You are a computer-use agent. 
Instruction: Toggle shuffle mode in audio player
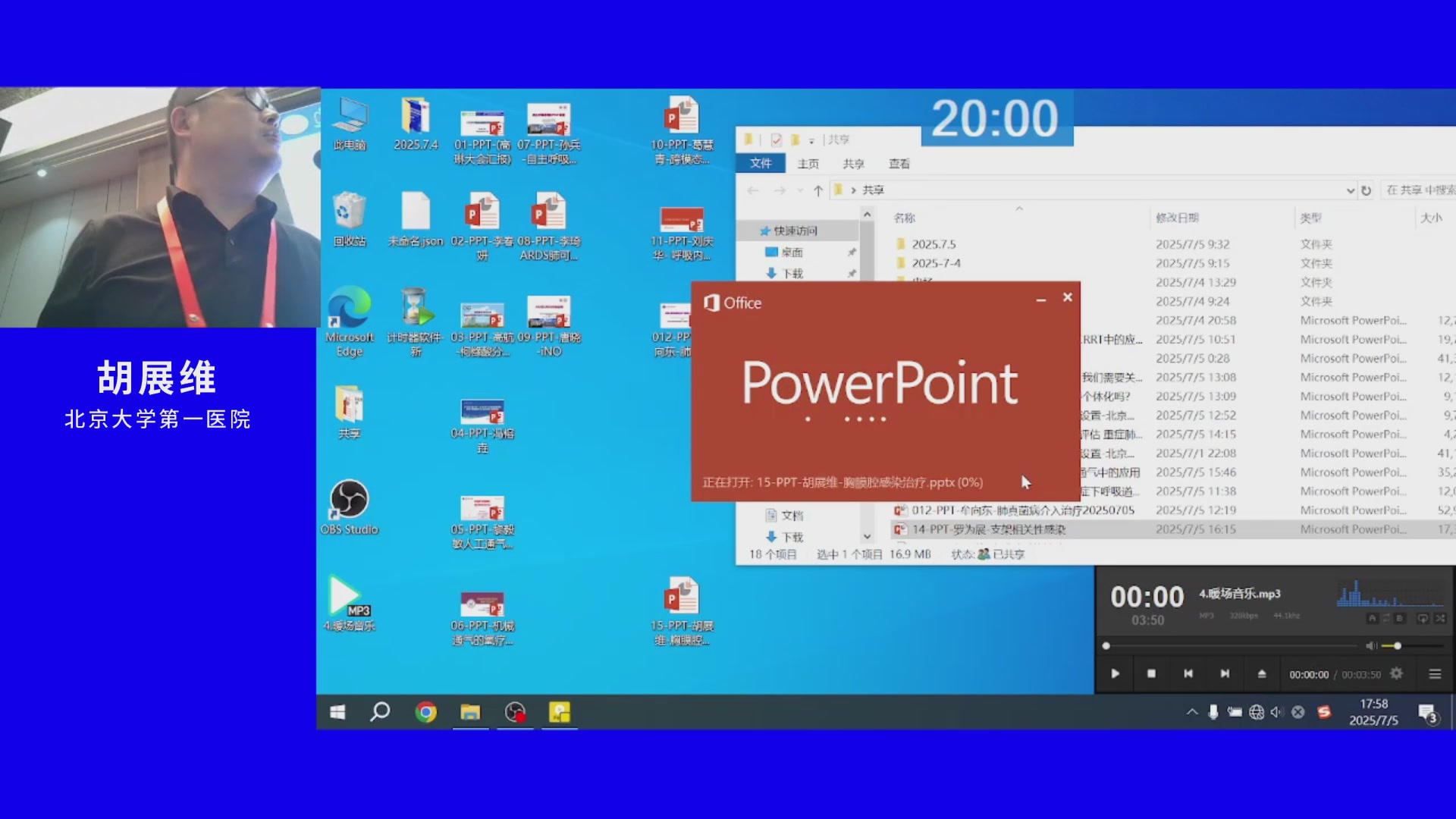tap(1440, 618)
